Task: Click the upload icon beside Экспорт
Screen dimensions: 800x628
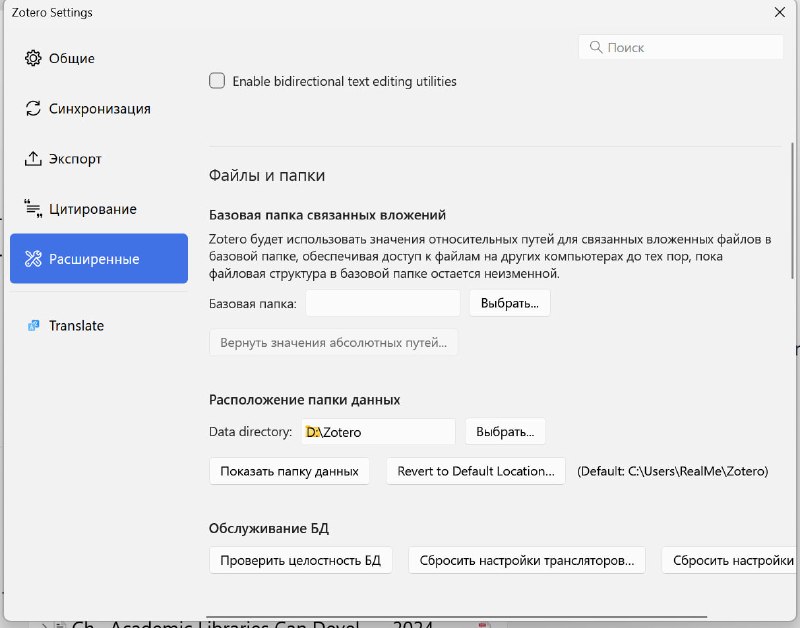Action: 33,159
